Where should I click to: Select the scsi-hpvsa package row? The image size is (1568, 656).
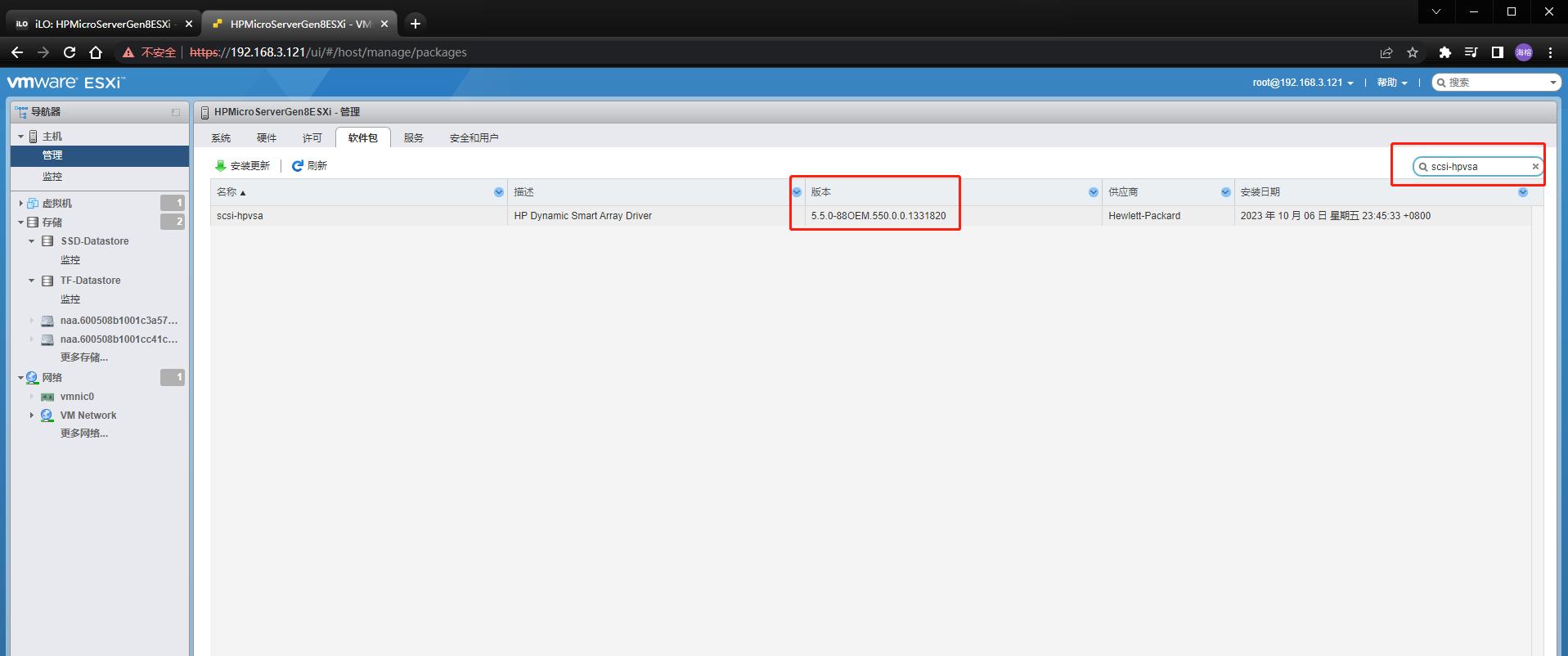point(360,216)
